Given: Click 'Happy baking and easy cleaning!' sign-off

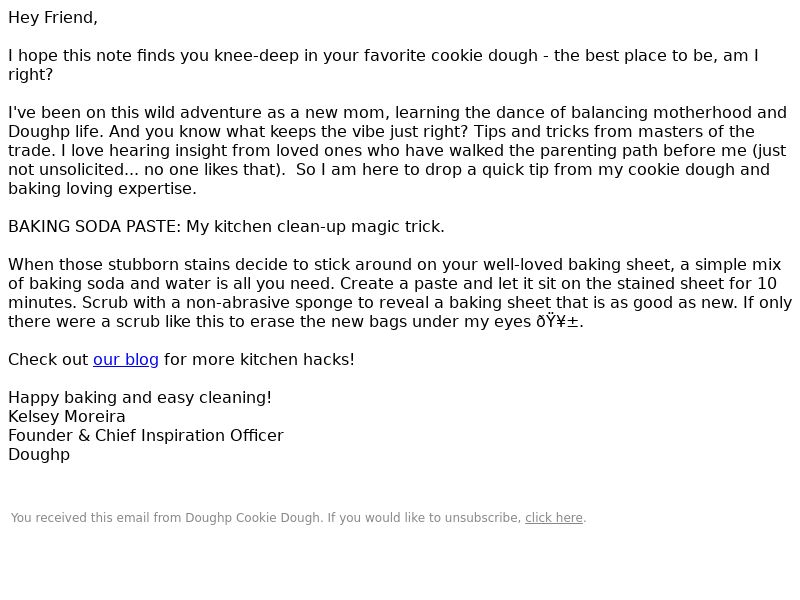Looking at the screenshot, I should 140,397.
